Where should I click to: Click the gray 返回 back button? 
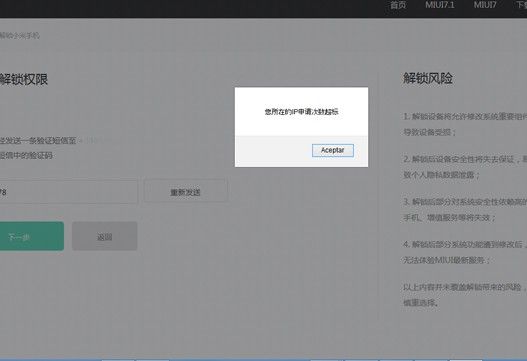[x=105, y=236]
